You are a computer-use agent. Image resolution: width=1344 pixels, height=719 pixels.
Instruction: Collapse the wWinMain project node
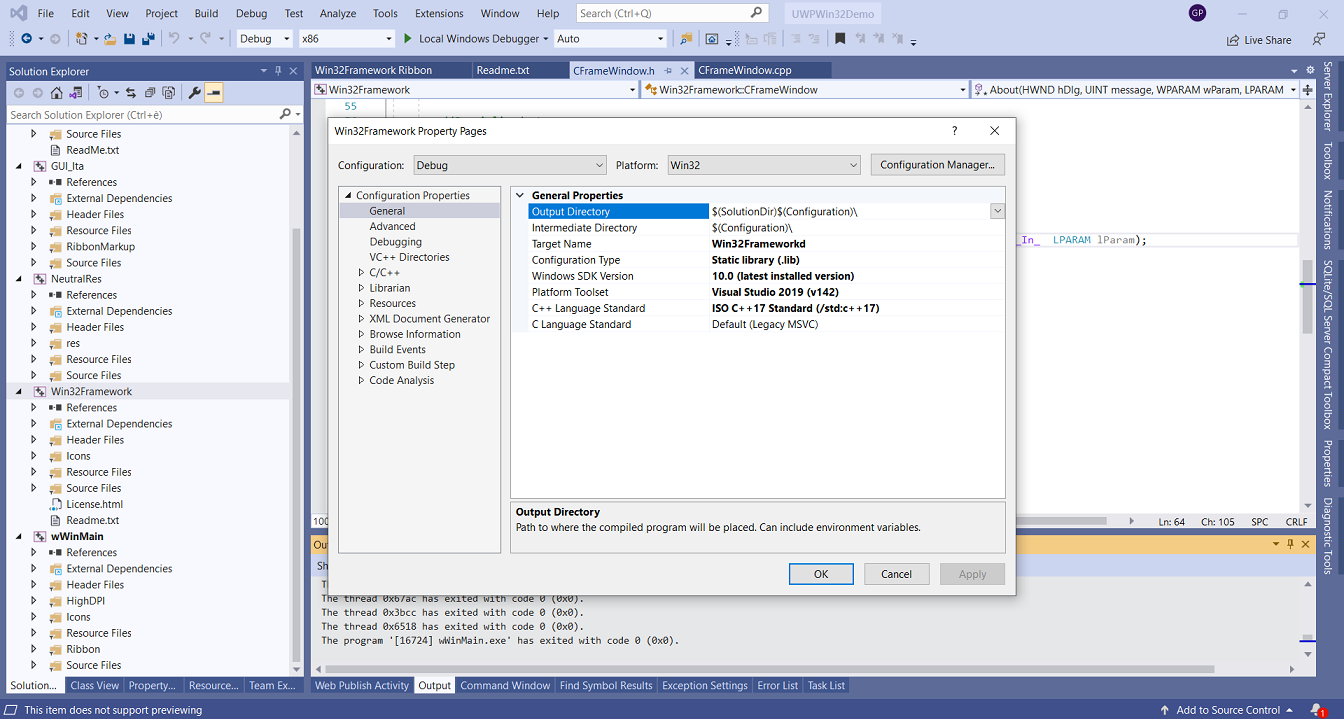pyautogui.click(x=20, y=536)
